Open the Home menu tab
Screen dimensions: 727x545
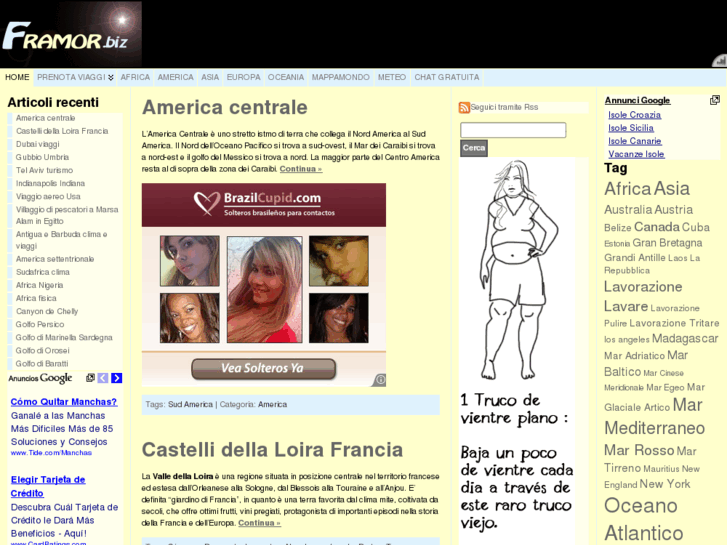[x=17, y=77]
